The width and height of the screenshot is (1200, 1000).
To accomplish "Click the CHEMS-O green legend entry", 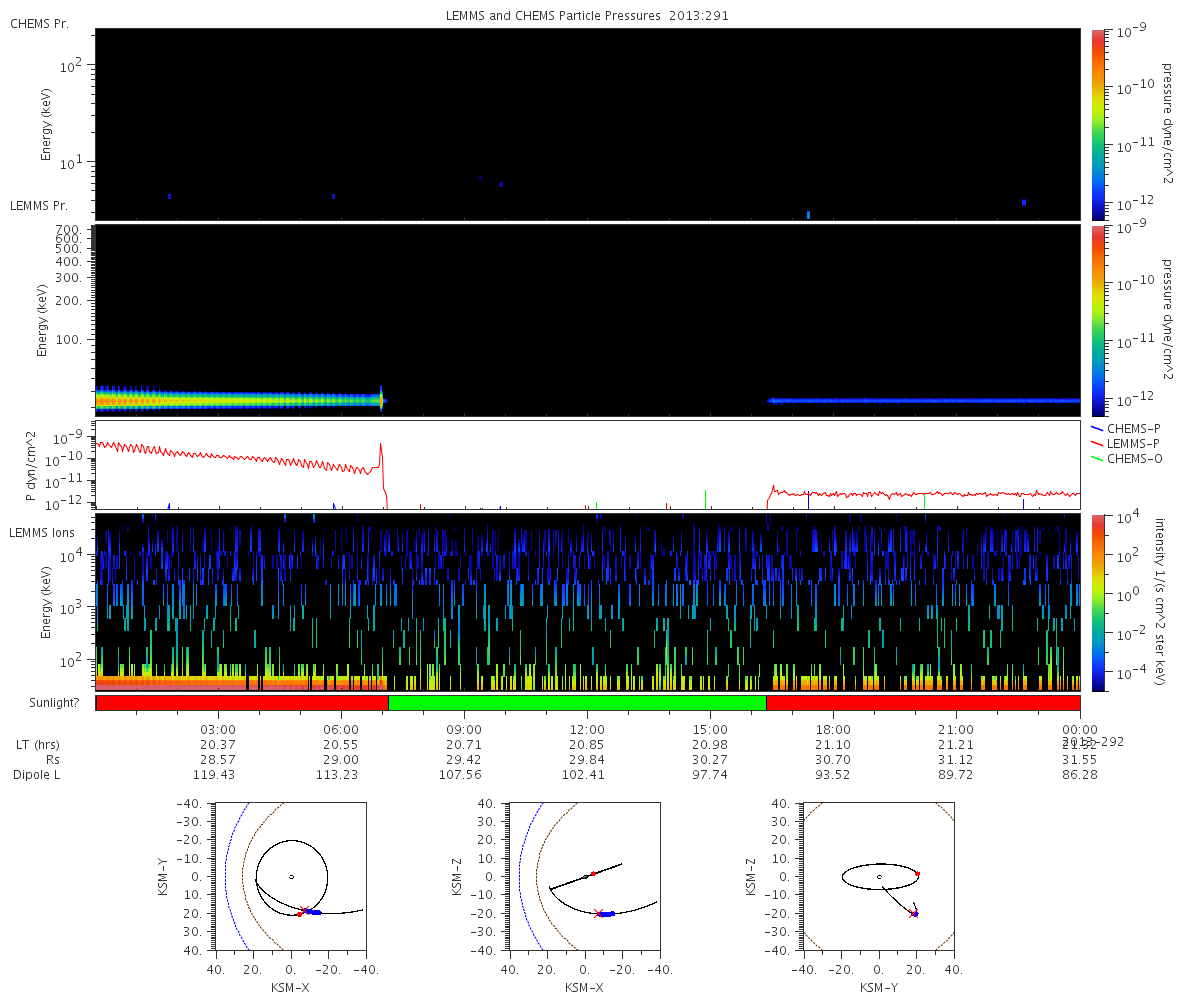I will click(x=1126, y=458).
